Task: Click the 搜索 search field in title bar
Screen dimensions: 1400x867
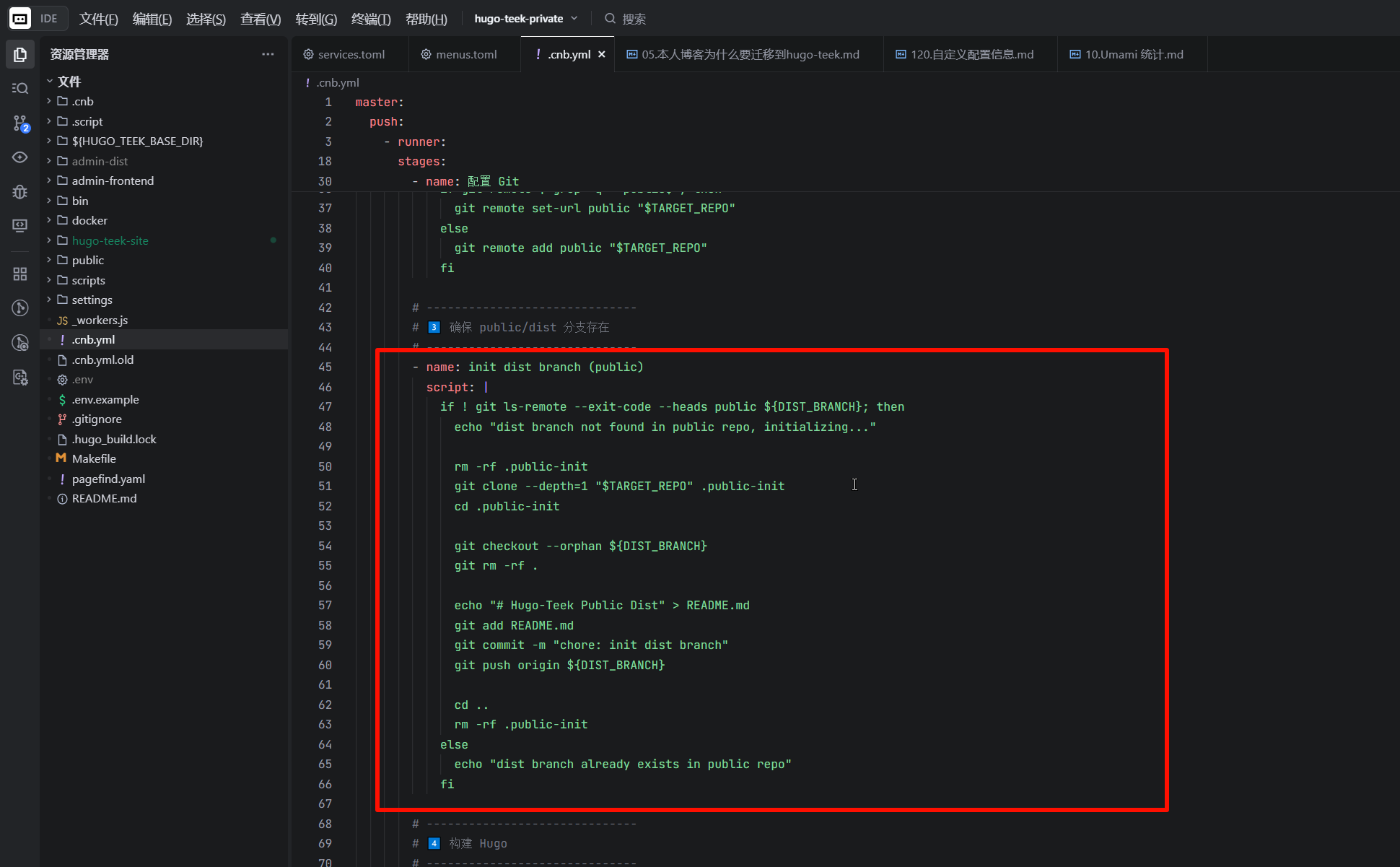Action: pos(634,19)
